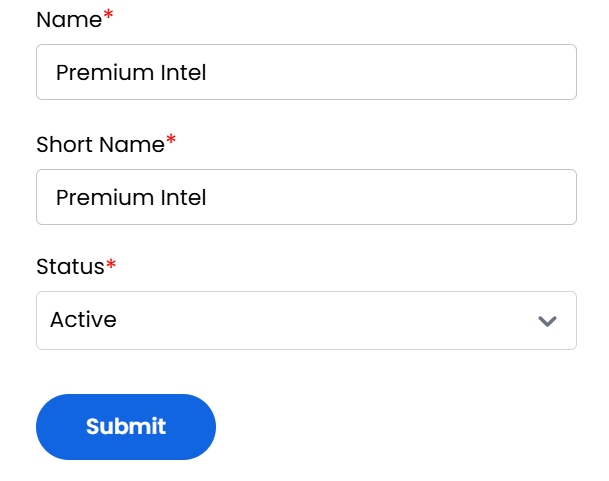Expand the Status dropdown chevron arrow
This screenshot has width=609, height=481.
[546, 321]
